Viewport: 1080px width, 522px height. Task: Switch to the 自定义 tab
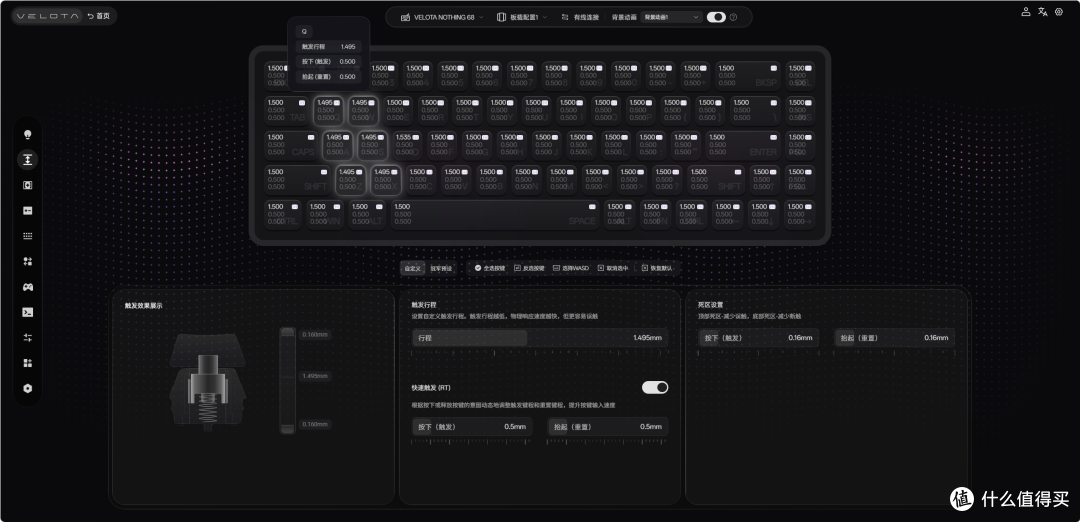click(412, 268)
